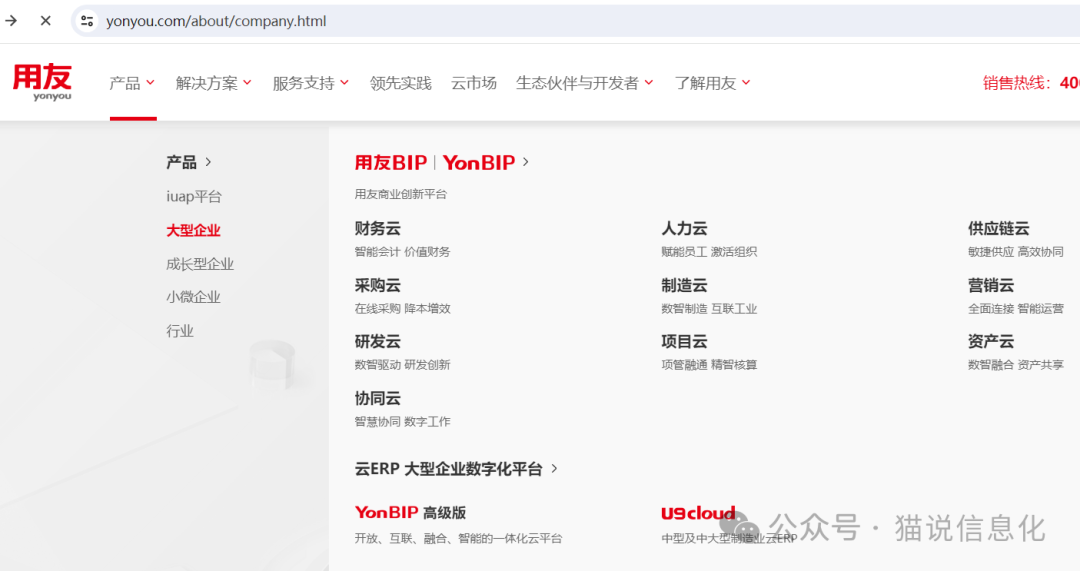
Task: Expand chevron next to 解决方案
Action: pos(247,83)
